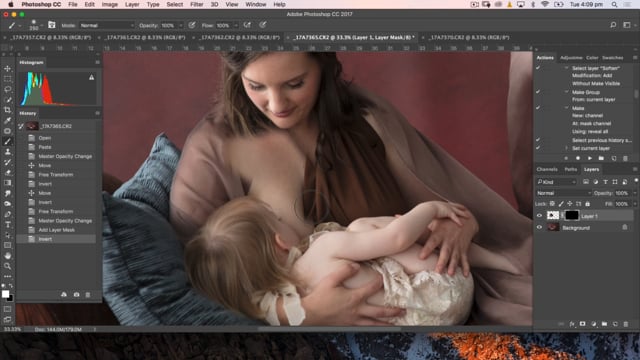Select the Zoom tool

tap(7, 266)
